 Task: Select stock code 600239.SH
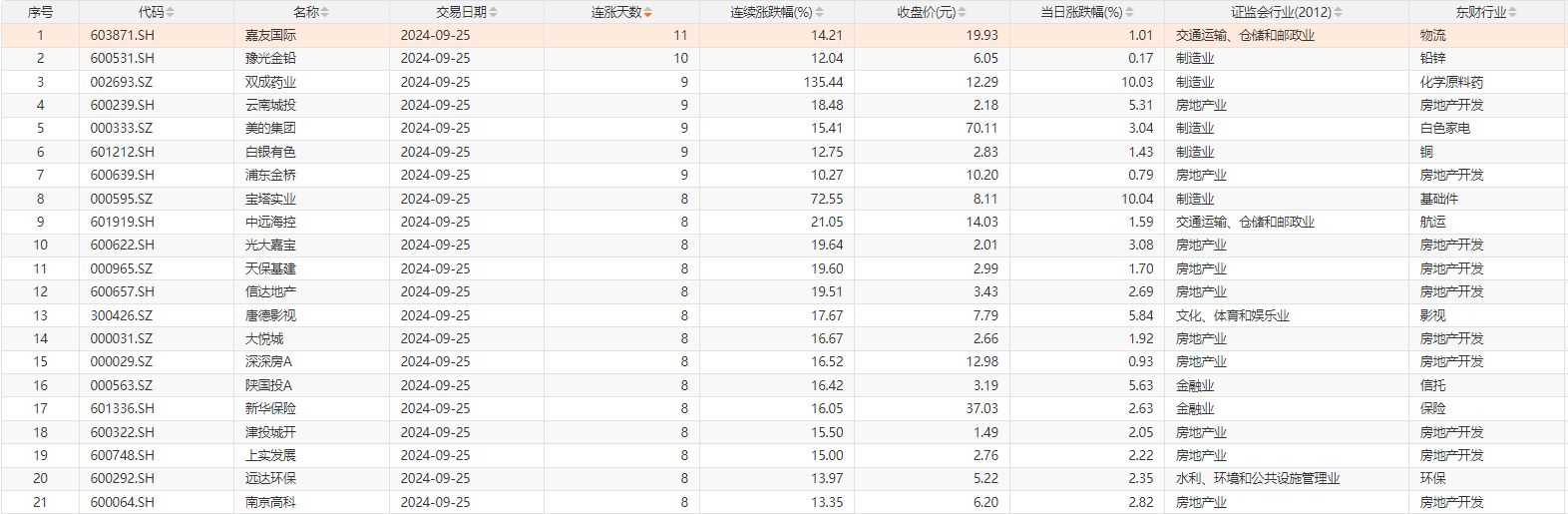(x=123, y=105)
